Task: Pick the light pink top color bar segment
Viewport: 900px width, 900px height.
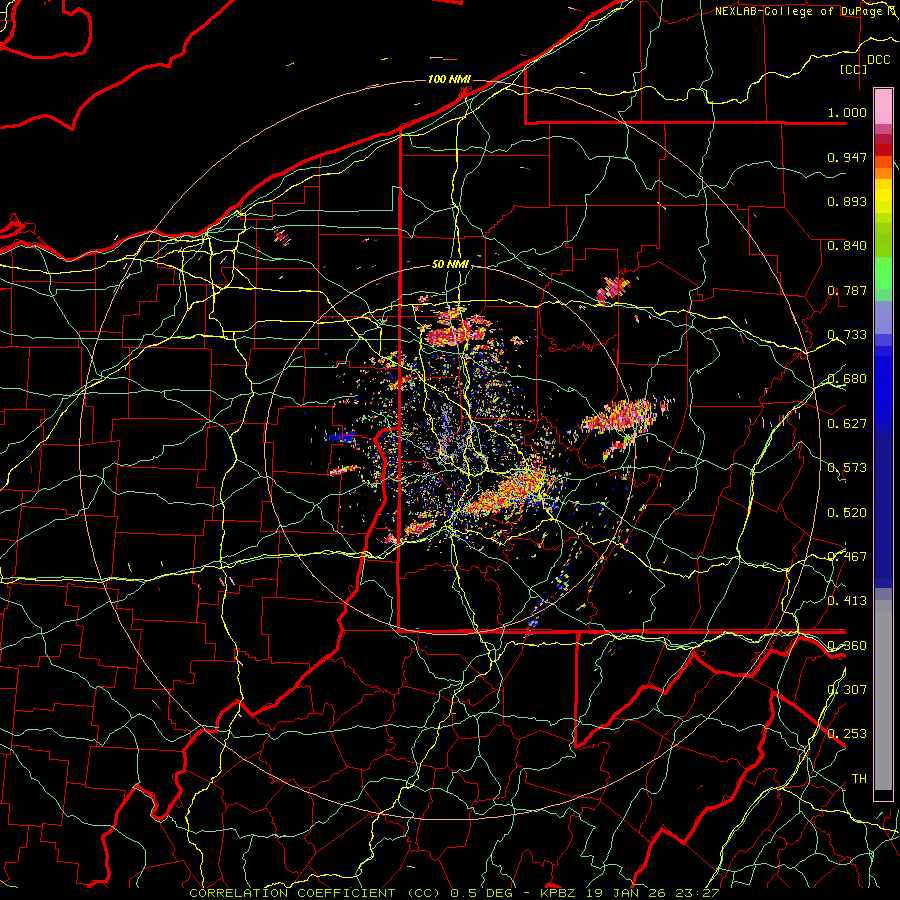Action: click(x=883, y=106)
